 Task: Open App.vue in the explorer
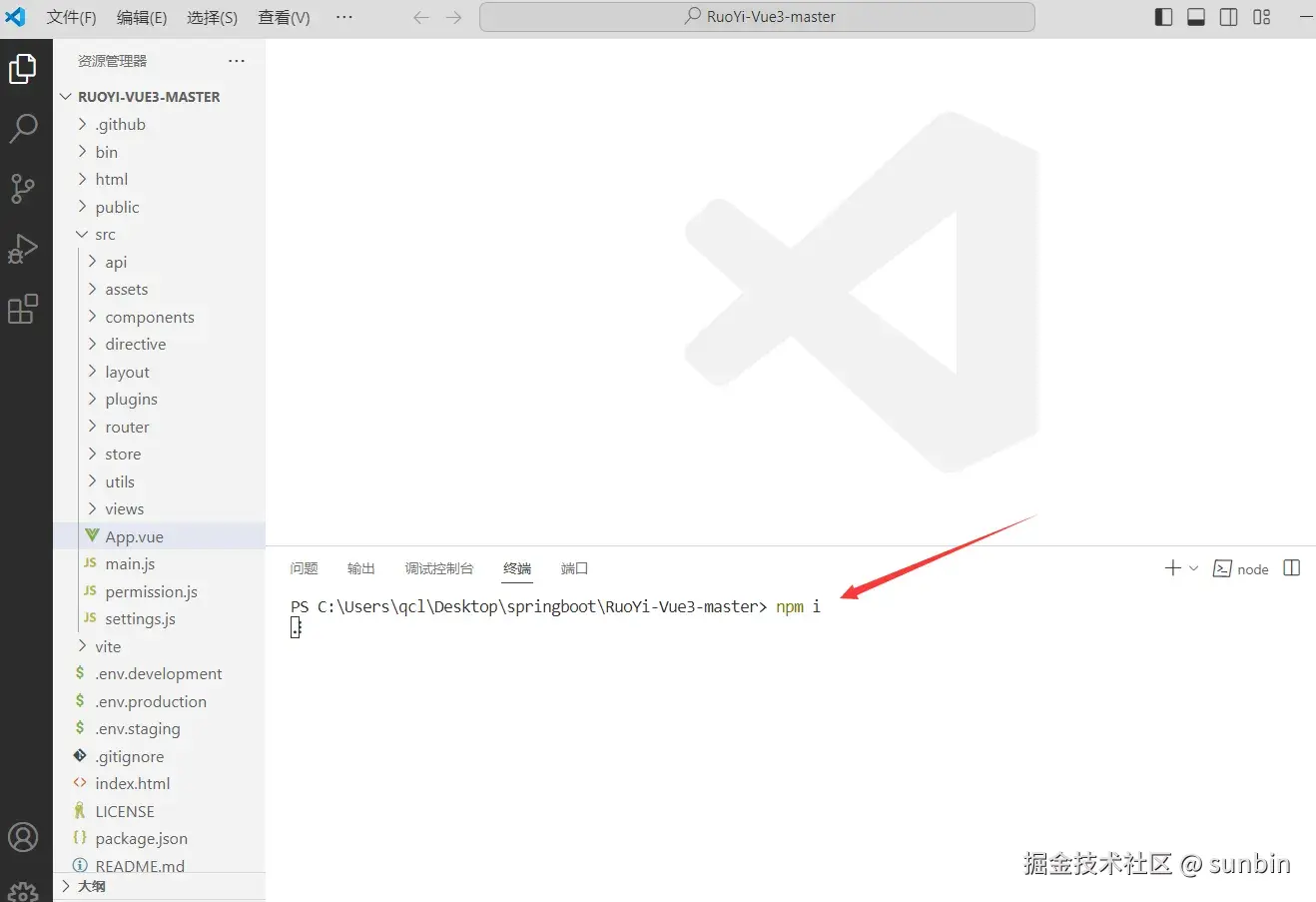click(x=160, y=536)
